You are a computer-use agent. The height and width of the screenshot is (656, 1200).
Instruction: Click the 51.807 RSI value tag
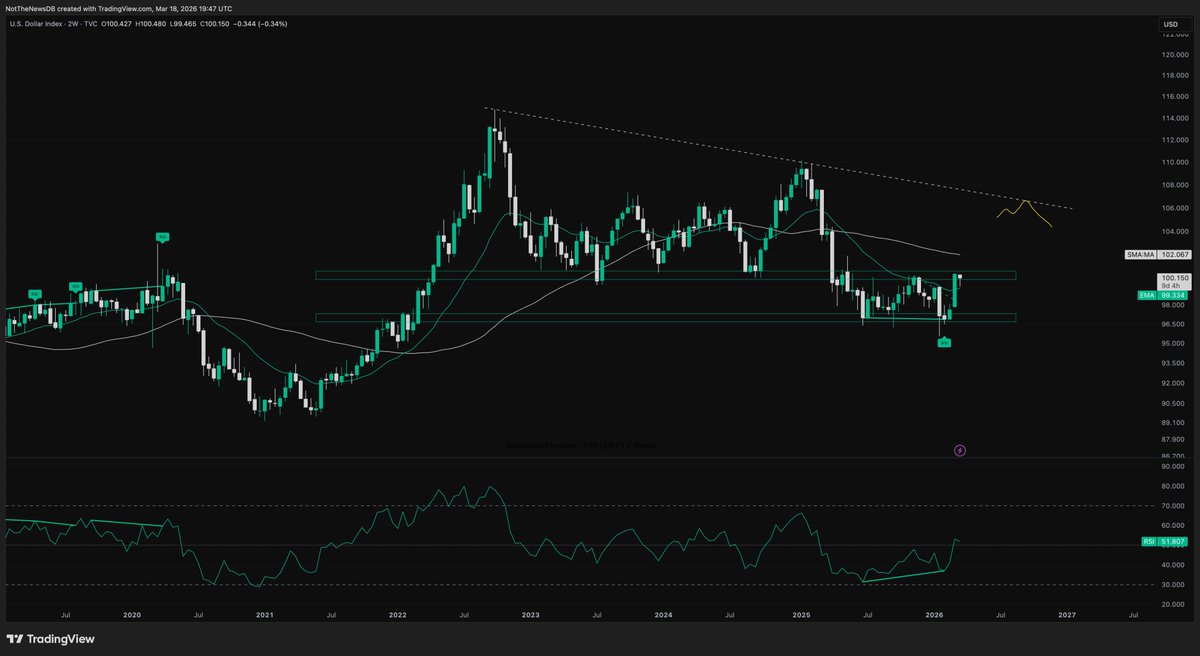click(1173, 541)
